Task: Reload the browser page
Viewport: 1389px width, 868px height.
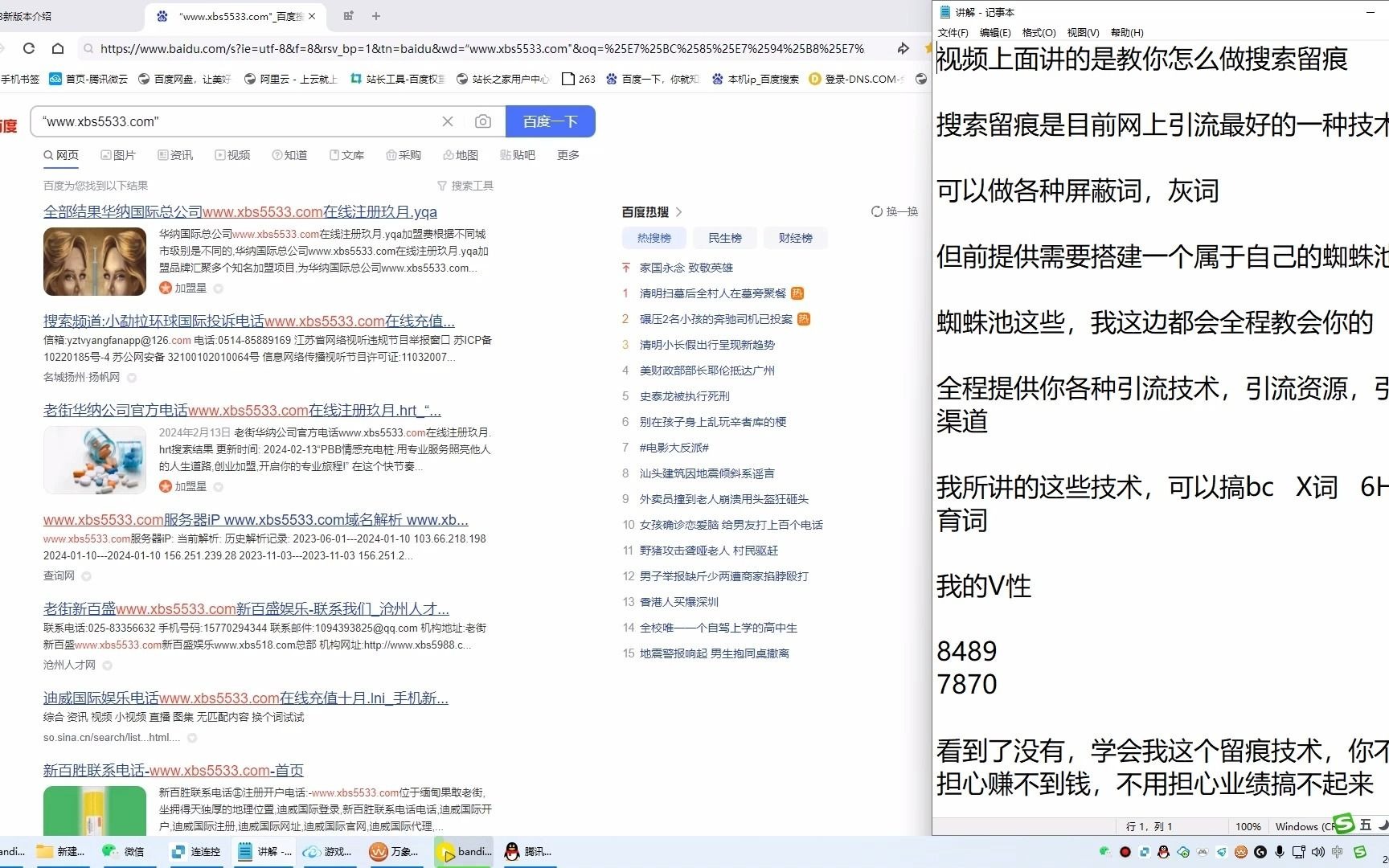Action: [x=29, y=48]
